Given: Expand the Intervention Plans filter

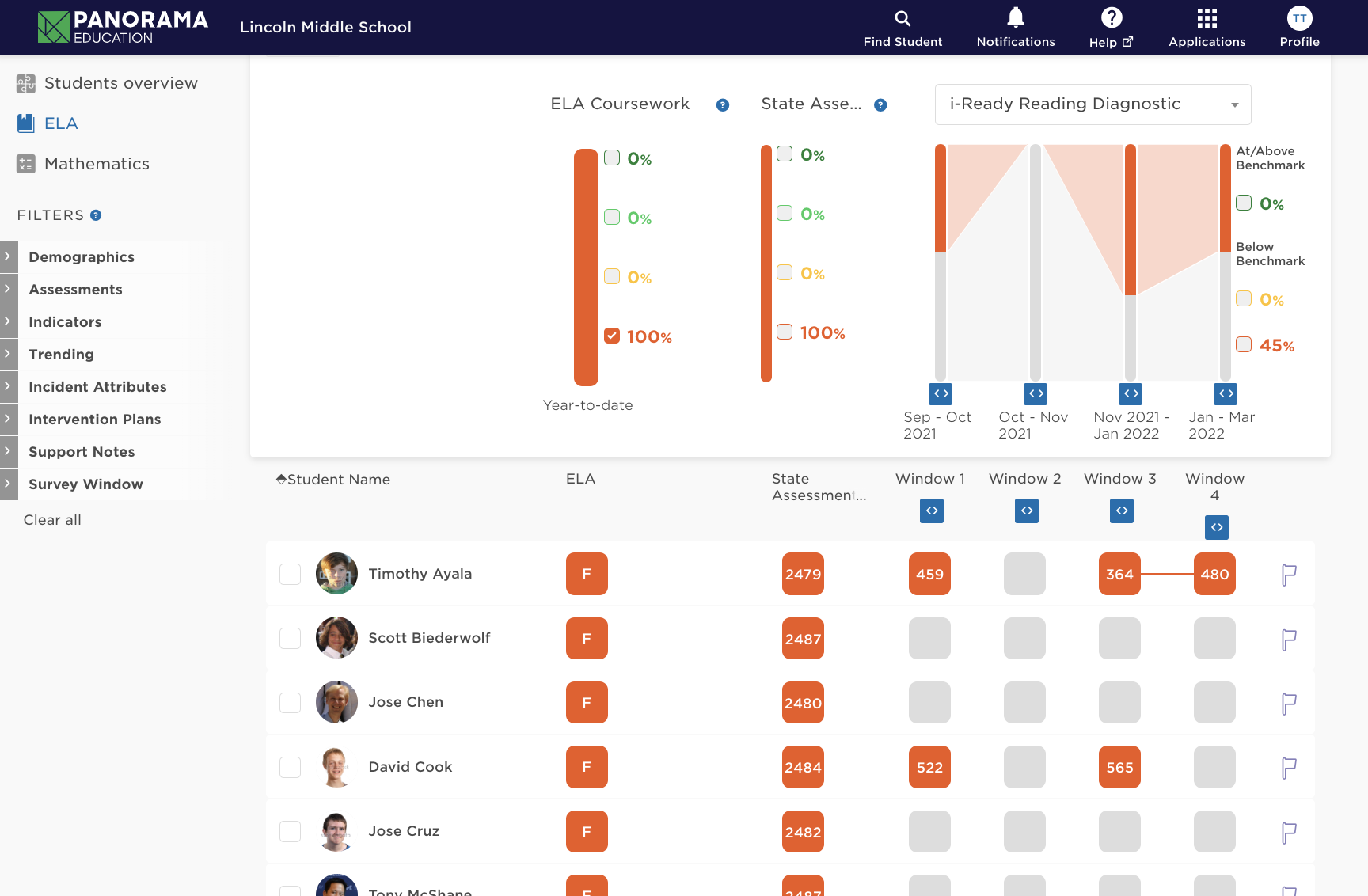Looking at the screenshot, I should (x=94, y=420).
